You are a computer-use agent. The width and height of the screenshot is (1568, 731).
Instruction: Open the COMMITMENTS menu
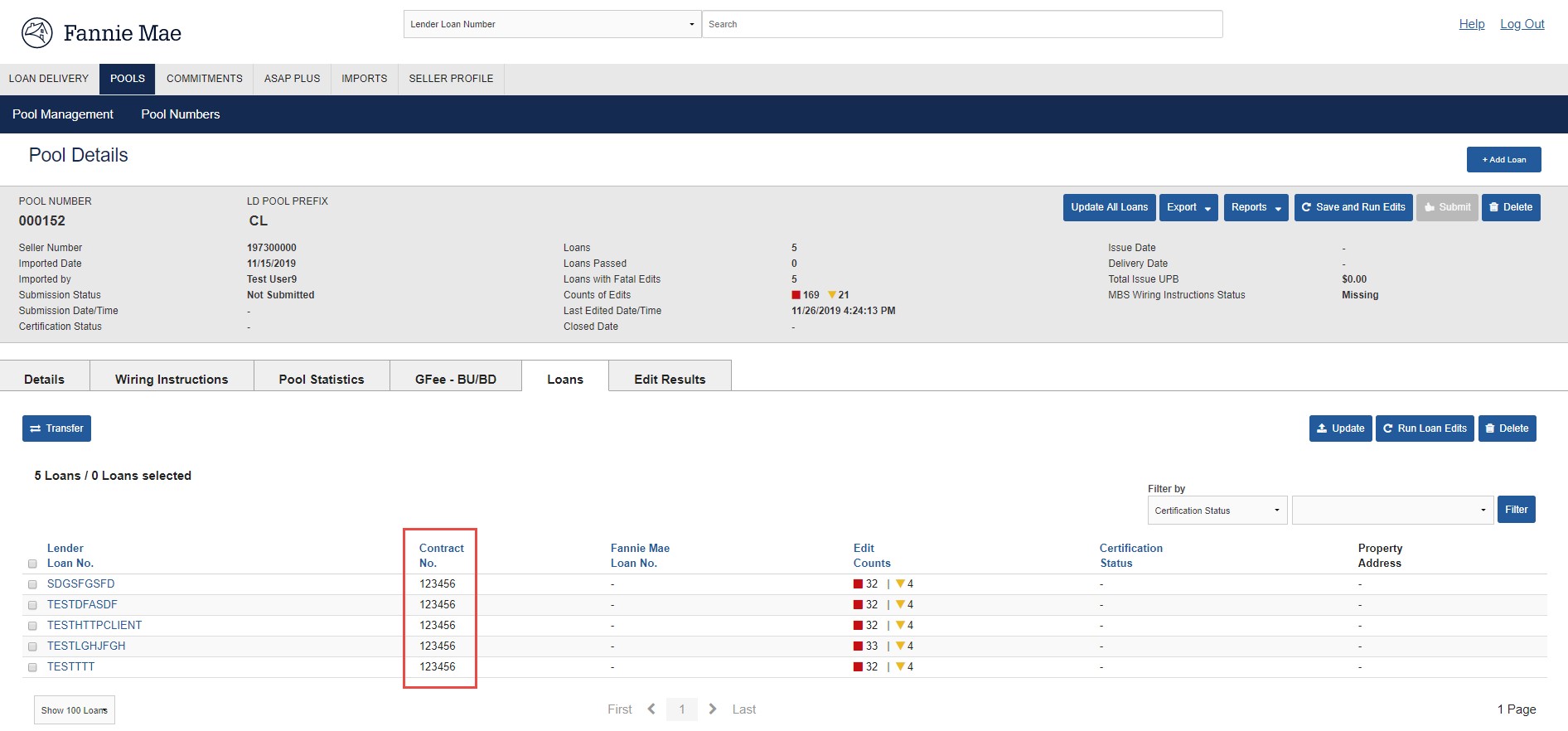coord(205,79)
